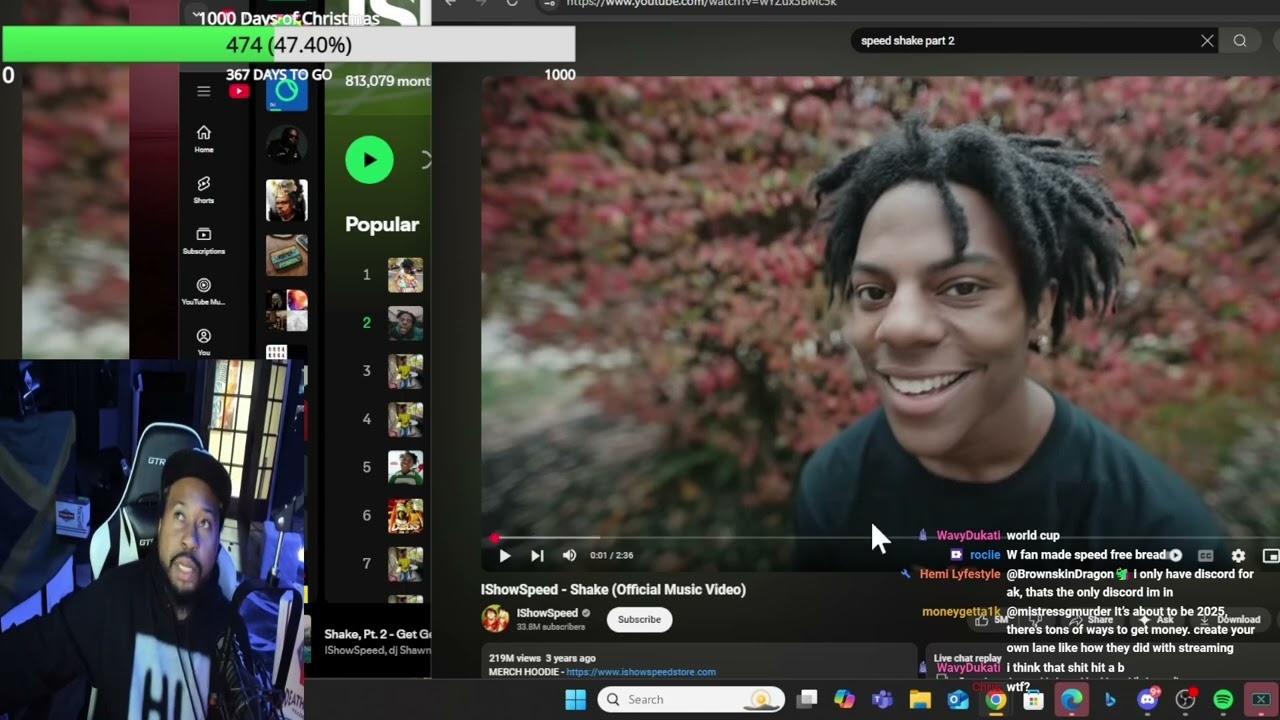Open Microsoft Teams from taskbar
The width and height of the screenshot is (1280, 720).
tap(882, 699)
